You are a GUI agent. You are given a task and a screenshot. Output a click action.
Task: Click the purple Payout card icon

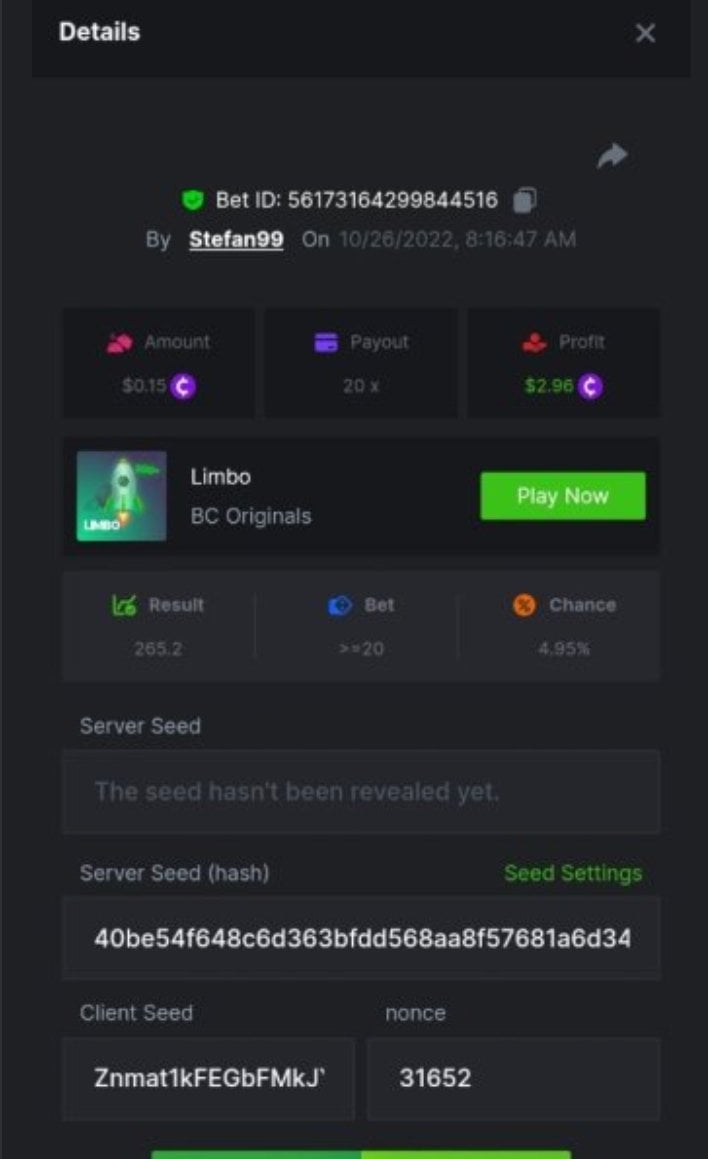(326, 342)
